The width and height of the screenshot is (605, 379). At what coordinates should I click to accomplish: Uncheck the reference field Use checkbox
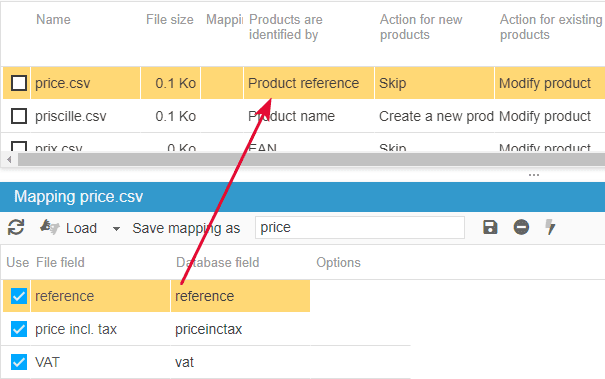click(19, 296)
